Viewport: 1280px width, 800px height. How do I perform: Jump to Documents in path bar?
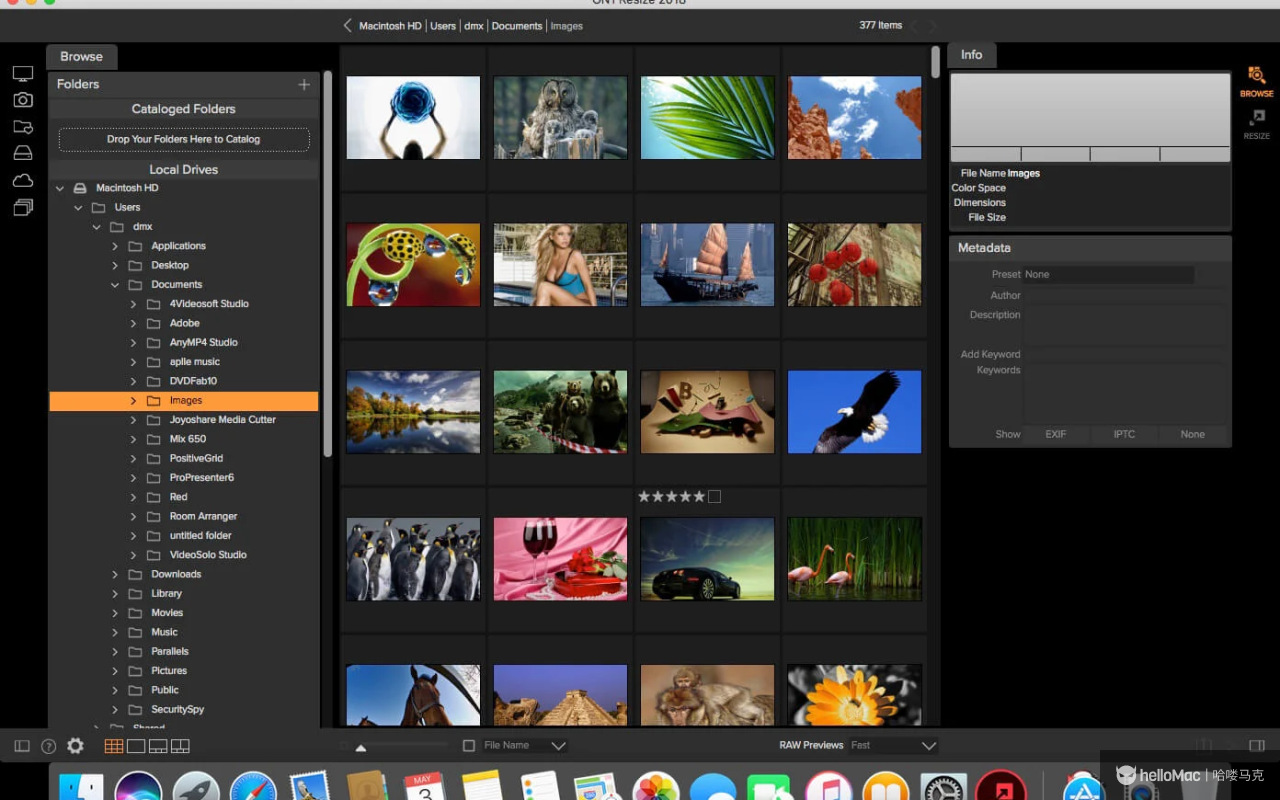(x=517, y=26)
